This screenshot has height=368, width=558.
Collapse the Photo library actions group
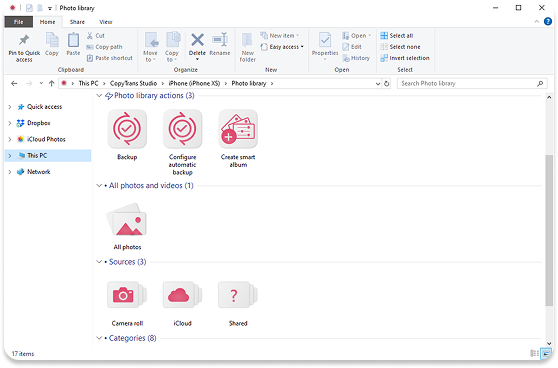[99, 96]
